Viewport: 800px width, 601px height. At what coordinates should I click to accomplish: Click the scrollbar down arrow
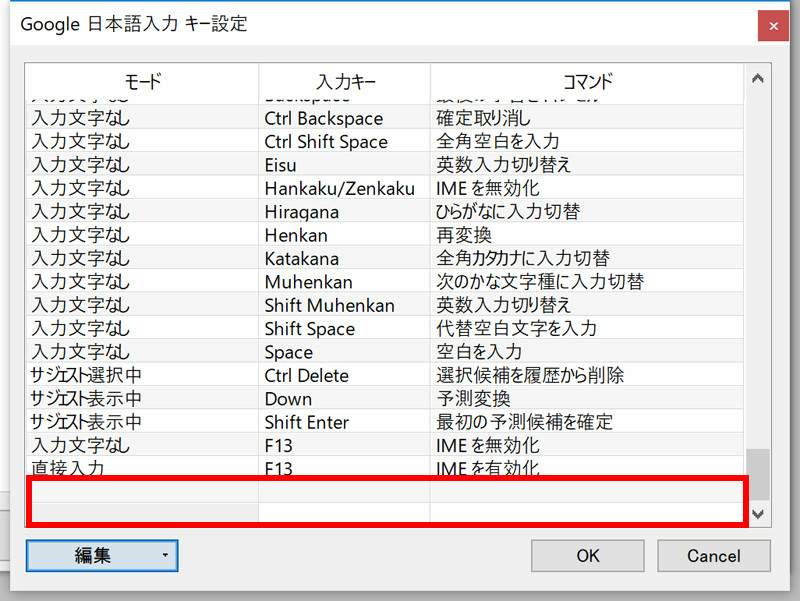(758, 514)
